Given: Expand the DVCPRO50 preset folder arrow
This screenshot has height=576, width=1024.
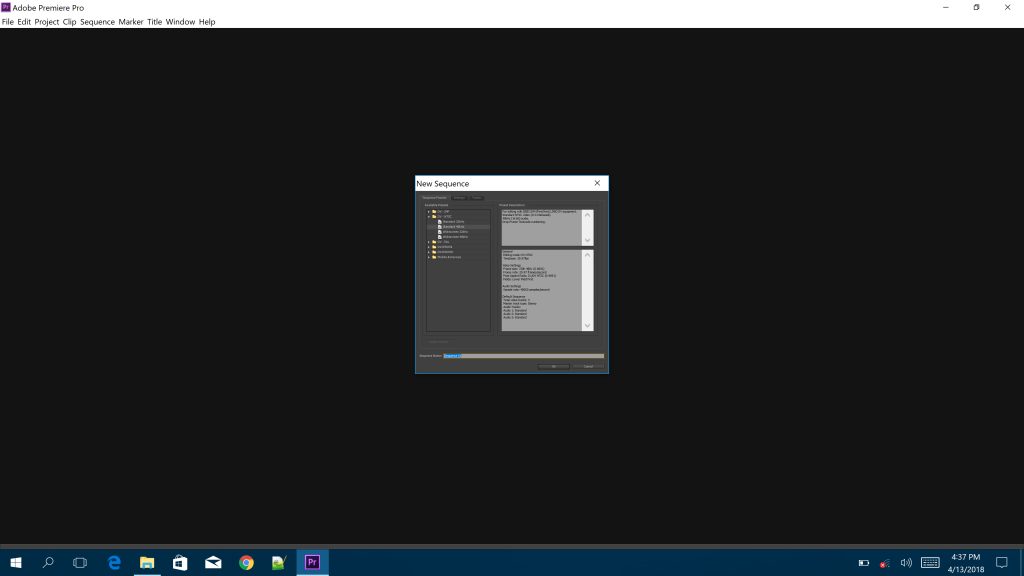Looking at the screenshot, I should (429, 247).
